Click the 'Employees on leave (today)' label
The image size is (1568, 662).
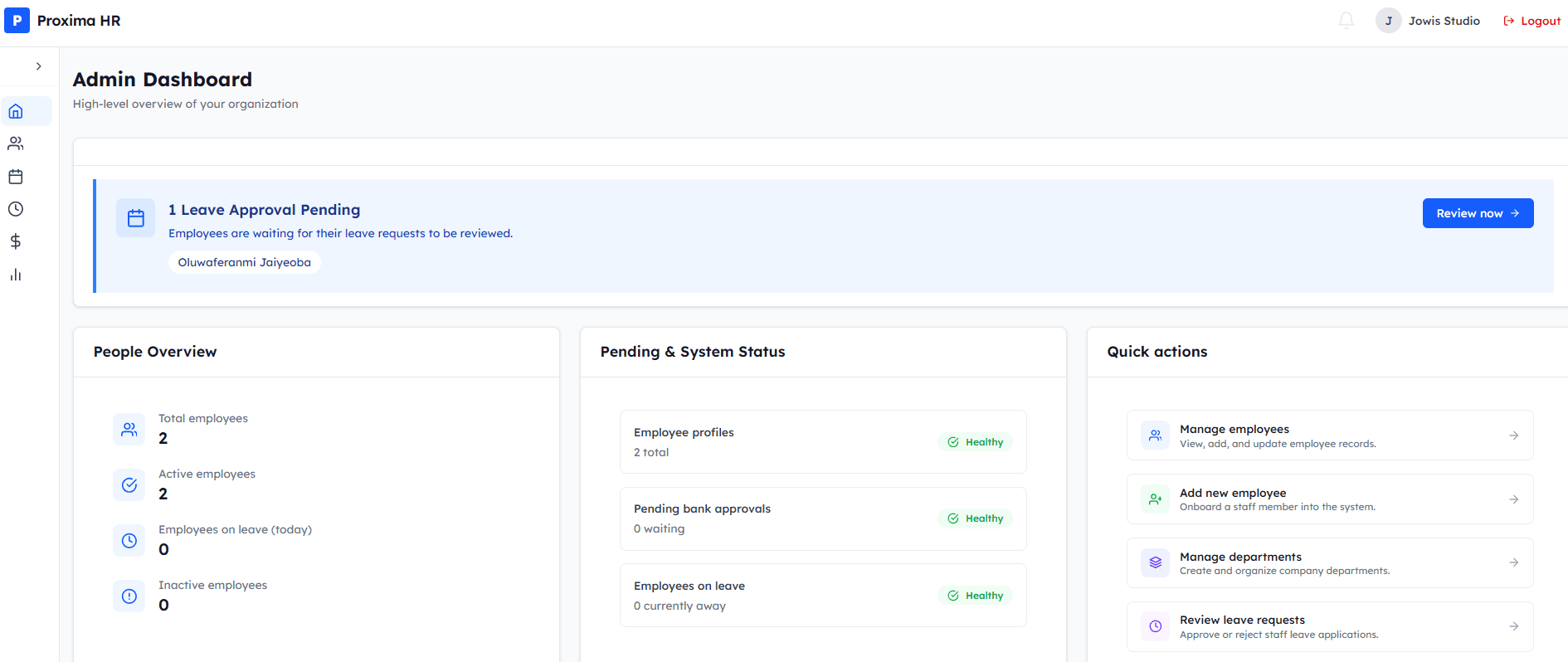tap(236, 530)
